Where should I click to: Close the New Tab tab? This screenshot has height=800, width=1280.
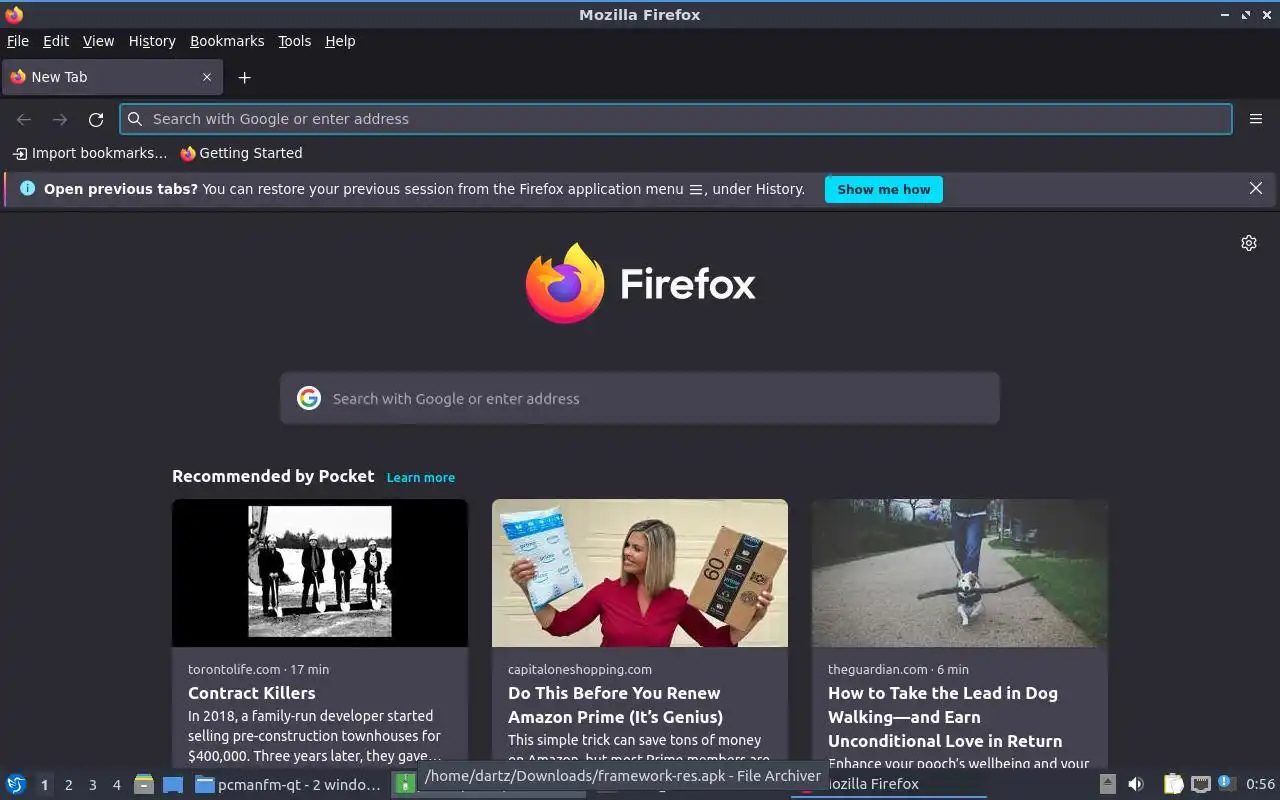click(207, 77)
